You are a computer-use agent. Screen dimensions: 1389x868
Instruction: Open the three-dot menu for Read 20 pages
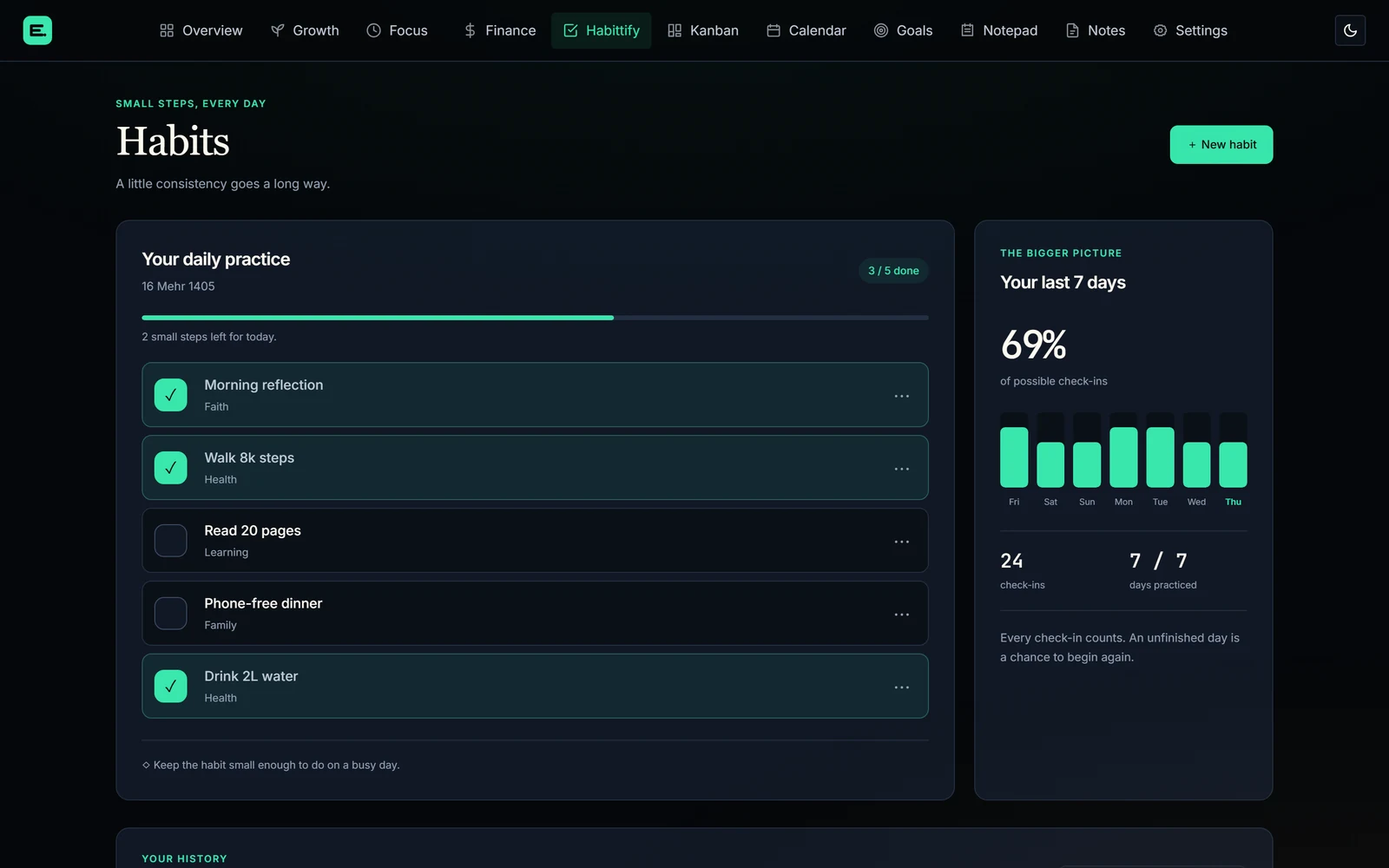point(902,542)
